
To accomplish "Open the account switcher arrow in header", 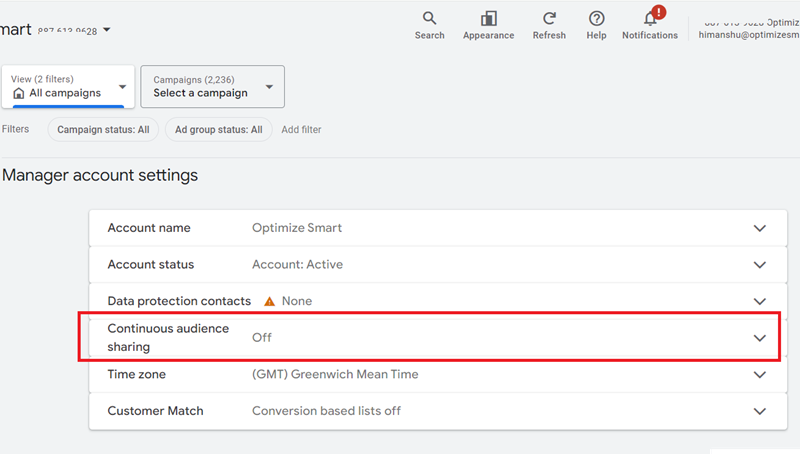I will tap(107, 30).
